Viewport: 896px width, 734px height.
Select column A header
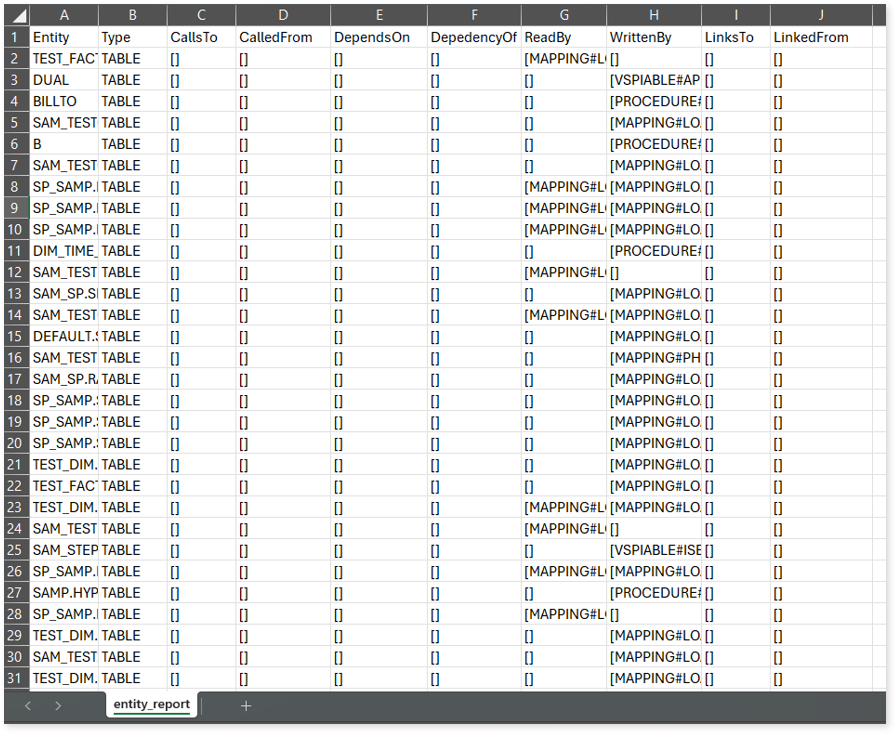tap(64, 15)
